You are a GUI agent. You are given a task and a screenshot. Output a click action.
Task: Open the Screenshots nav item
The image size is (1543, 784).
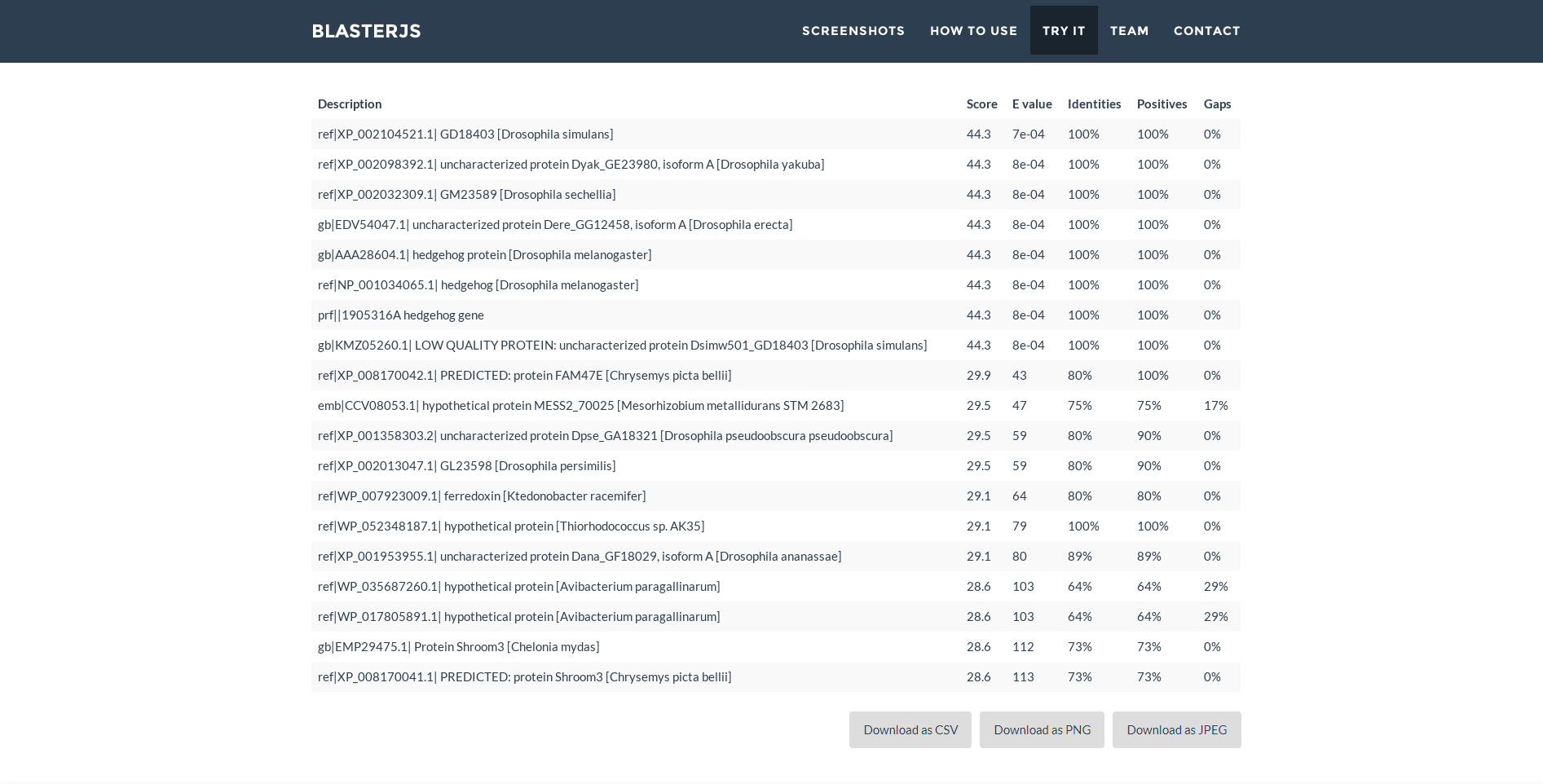click(853, 31)
